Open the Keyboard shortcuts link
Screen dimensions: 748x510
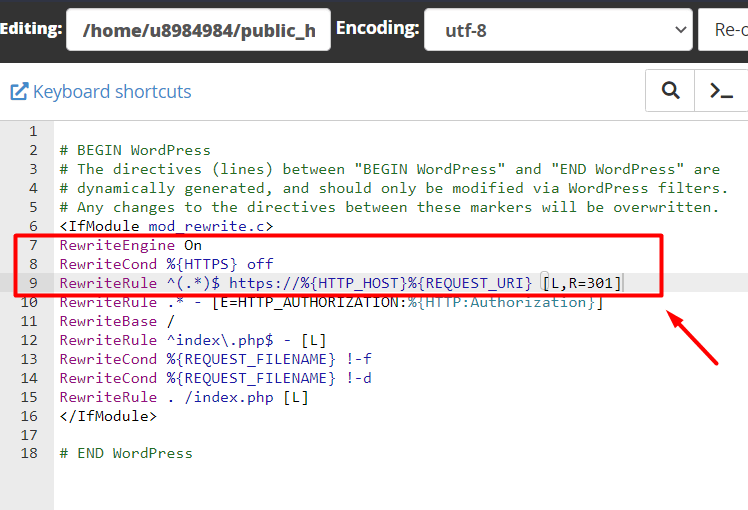112,91
